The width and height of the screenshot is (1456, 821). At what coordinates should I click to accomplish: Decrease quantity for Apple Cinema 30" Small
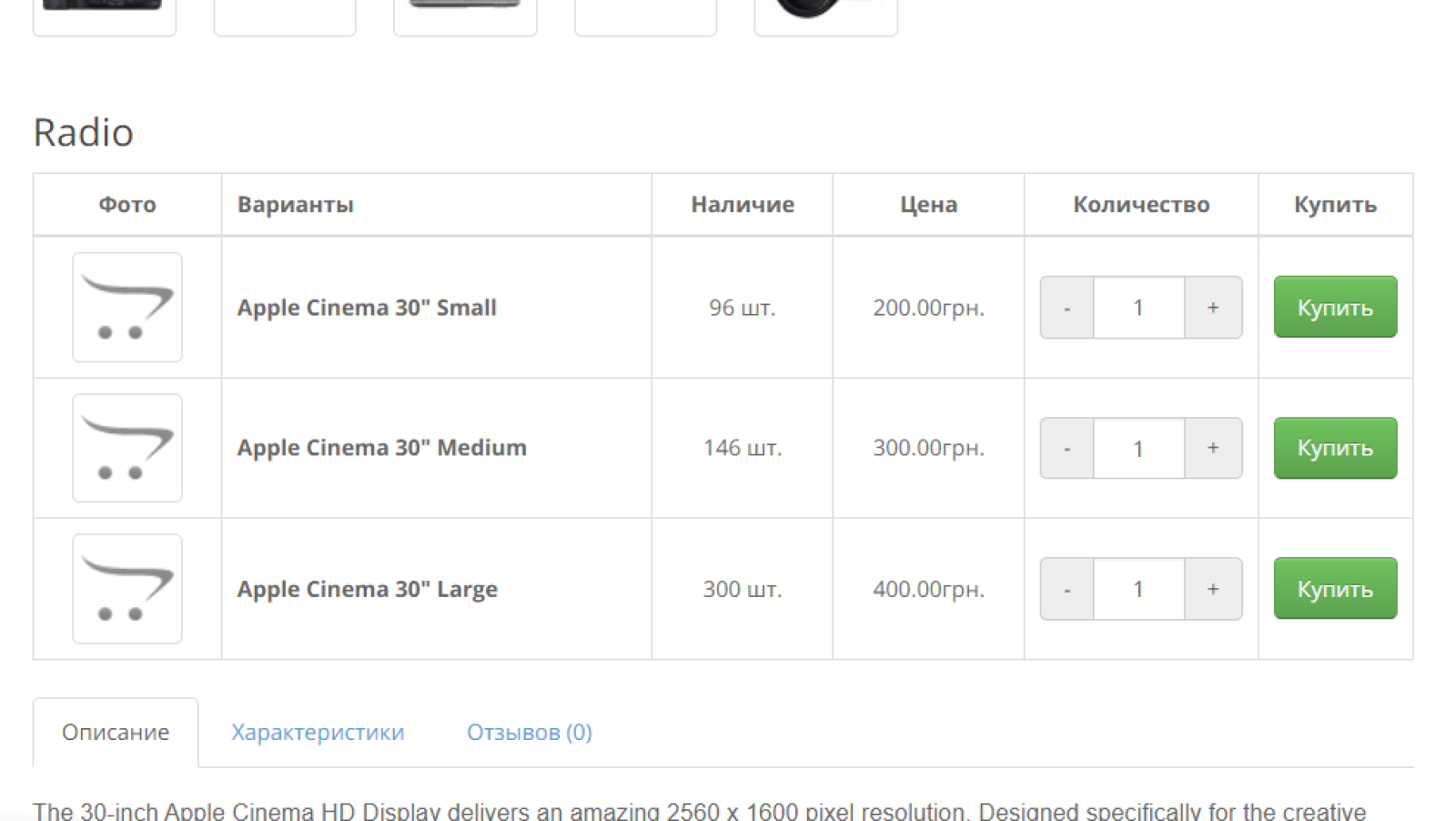1067,308
